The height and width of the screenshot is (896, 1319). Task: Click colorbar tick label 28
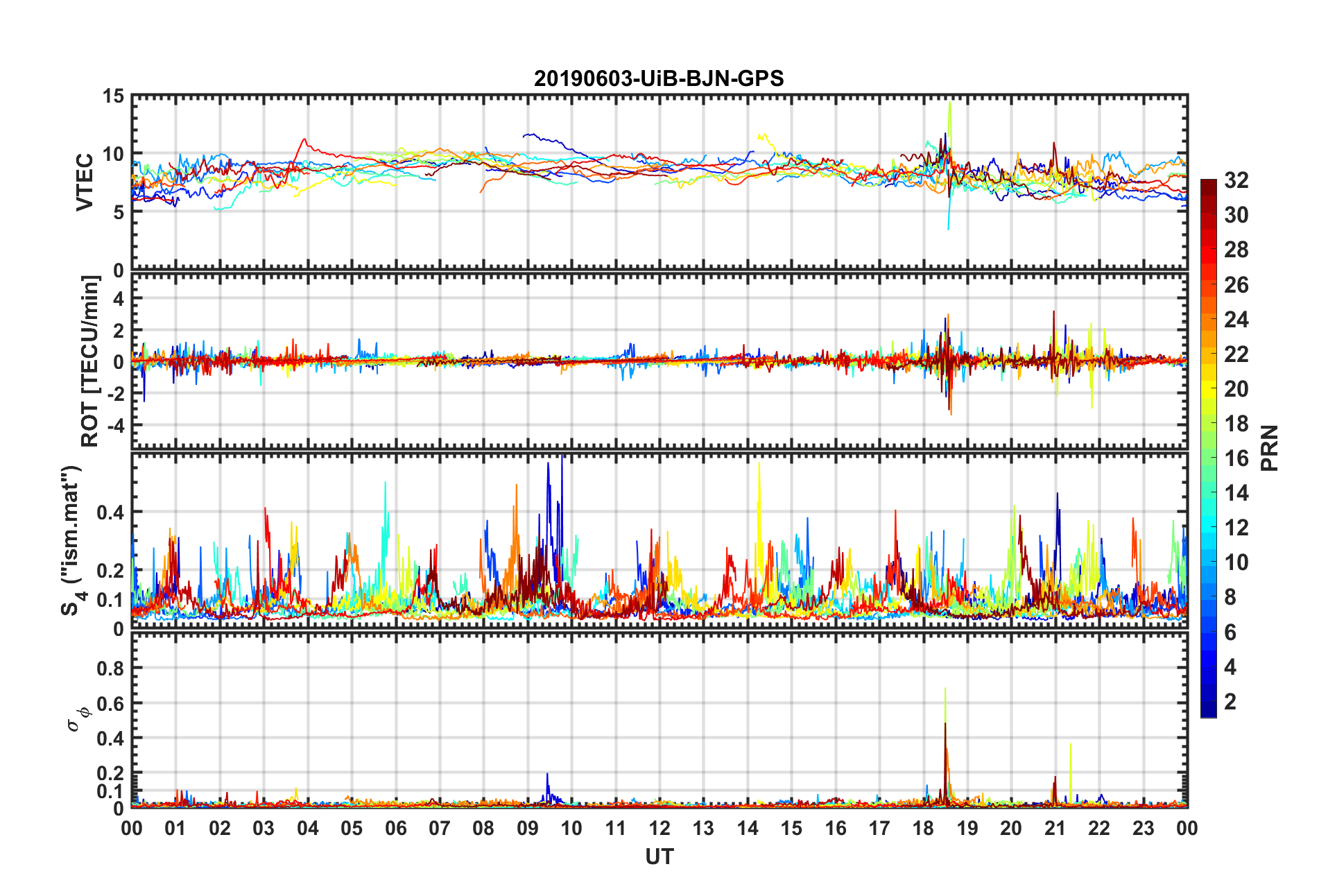pyautogui.click(x=1236, y=250)
